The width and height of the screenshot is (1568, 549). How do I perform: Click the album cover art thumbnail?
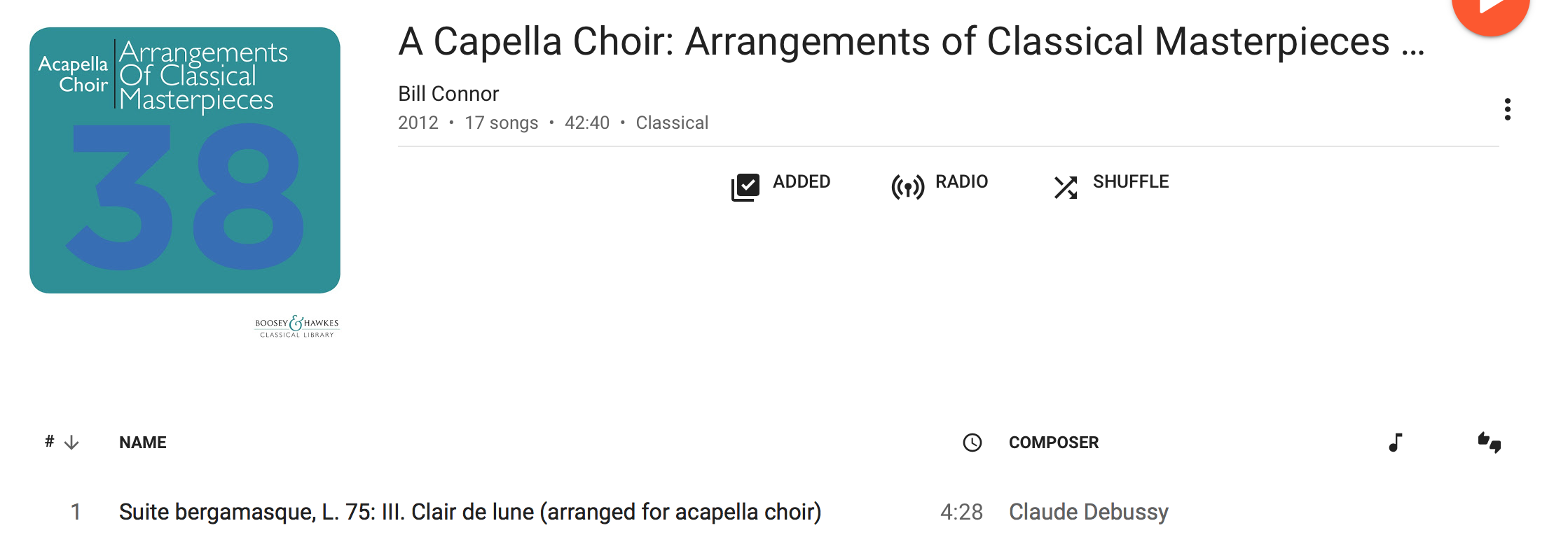click(185, 160)
